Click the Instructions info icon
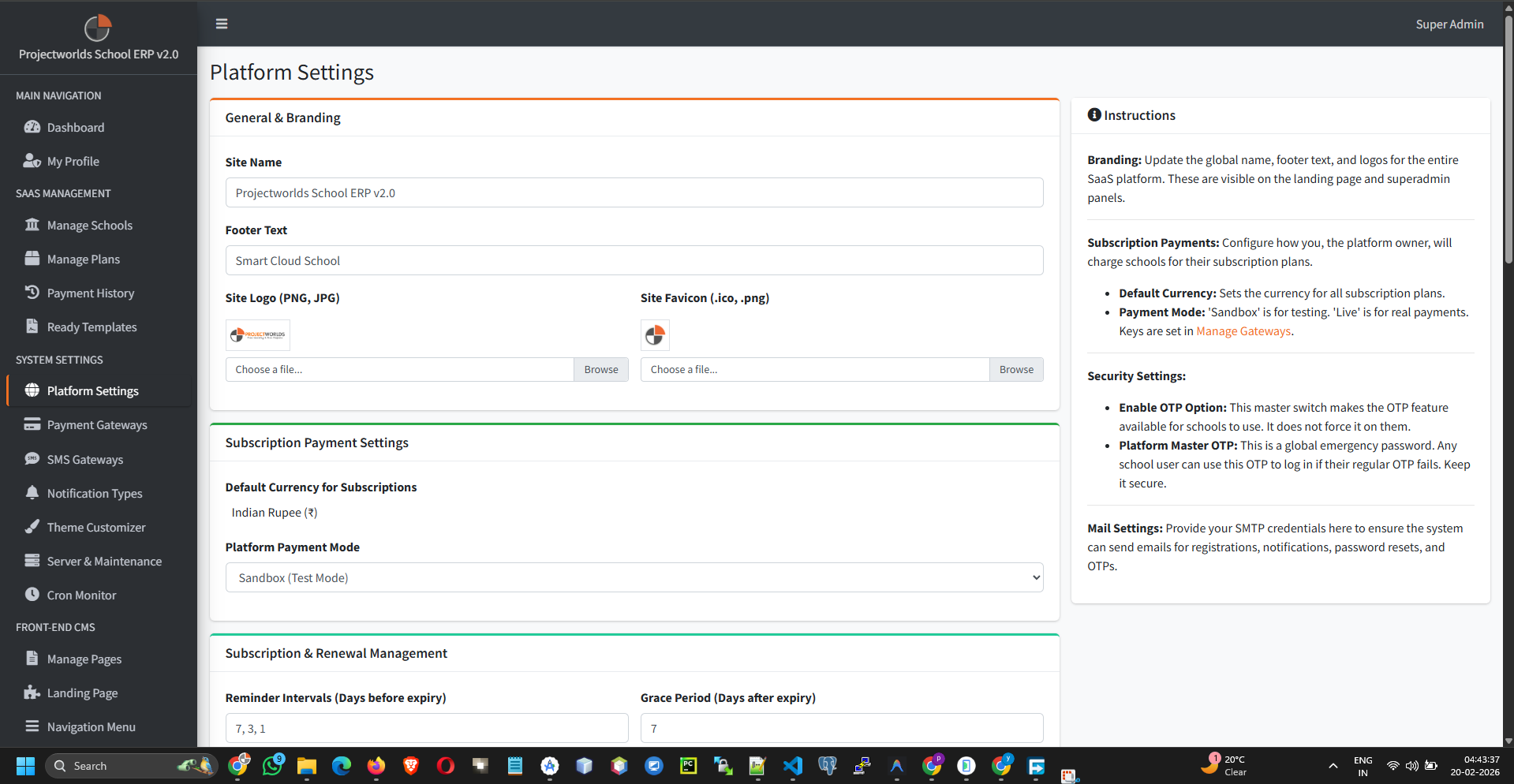 click(1093, 114)
